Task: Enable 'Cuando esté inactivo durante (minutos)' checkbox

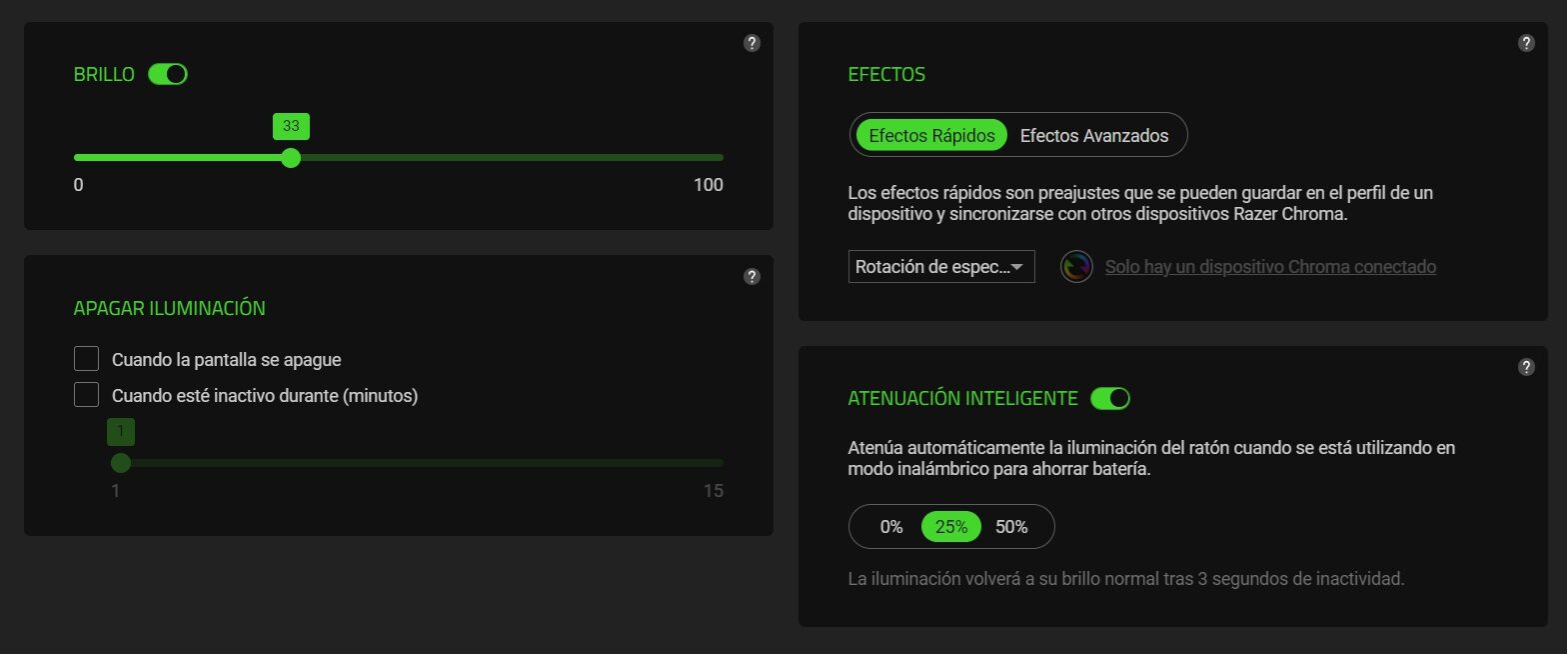Action: point(87,395)
